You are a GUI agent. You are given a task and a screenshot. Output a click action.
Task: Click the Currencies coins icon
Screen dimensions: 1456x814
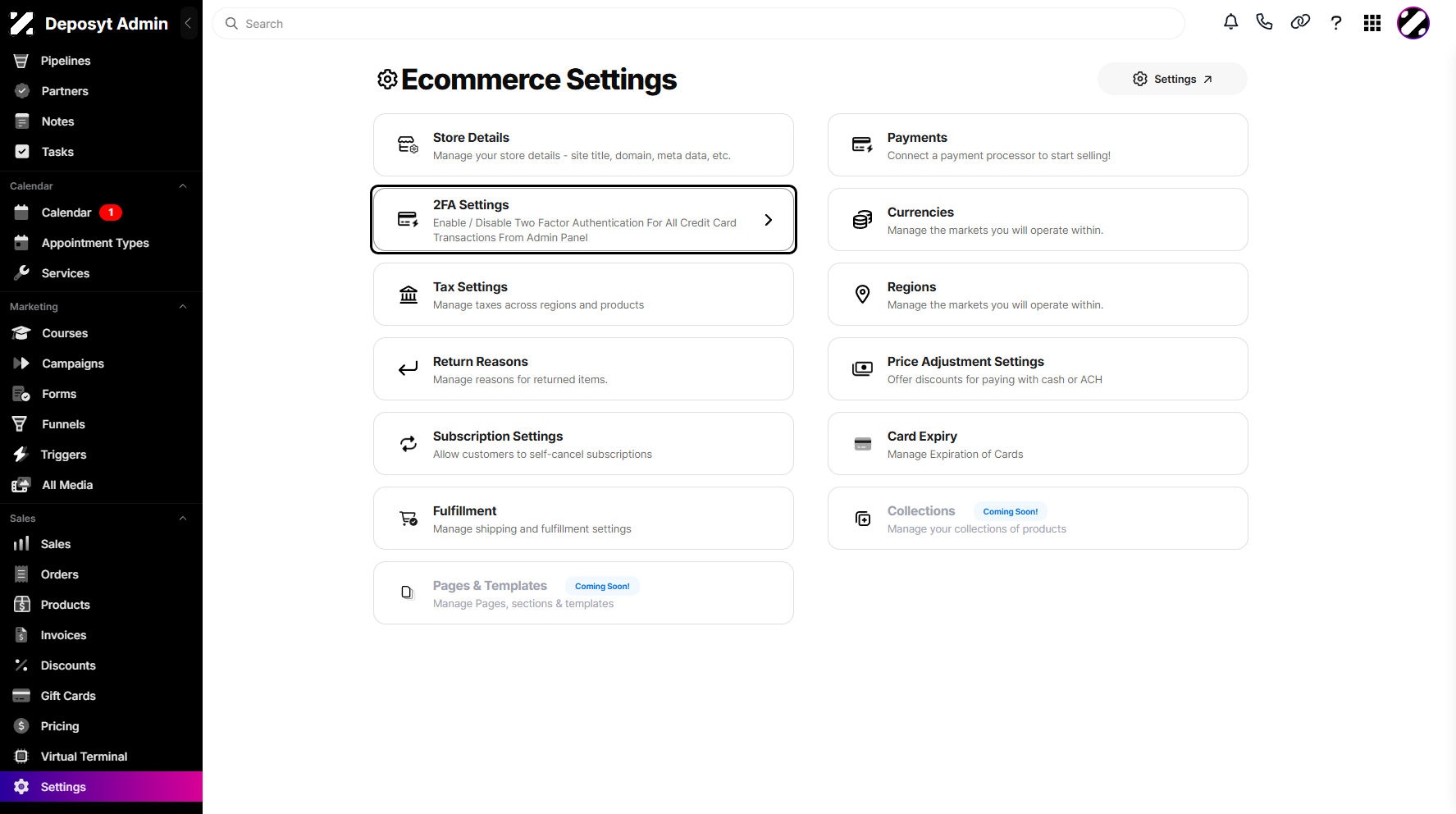click(x=862, y=220)
